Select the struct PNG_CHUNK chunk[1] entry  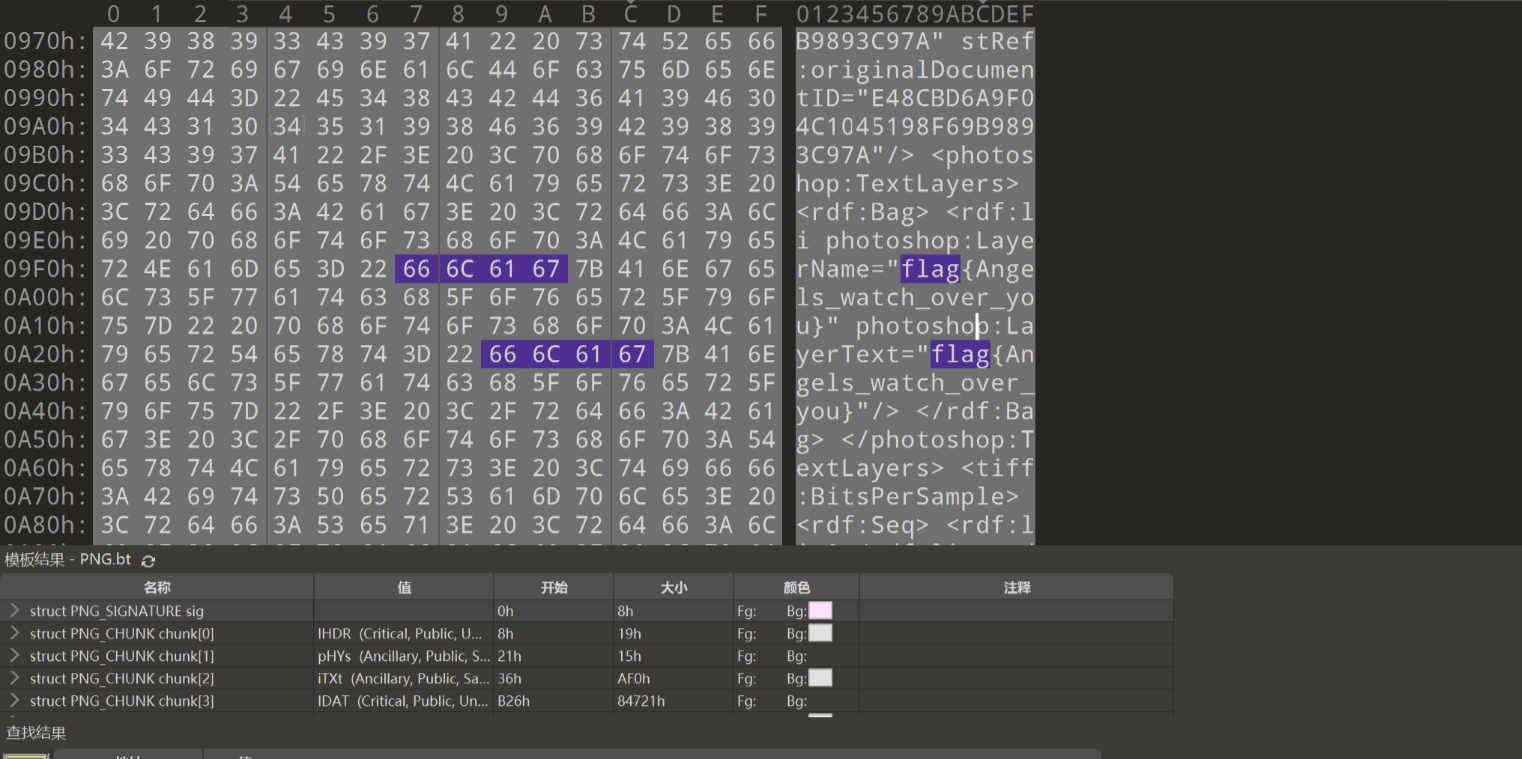click(x=122, y=656)
